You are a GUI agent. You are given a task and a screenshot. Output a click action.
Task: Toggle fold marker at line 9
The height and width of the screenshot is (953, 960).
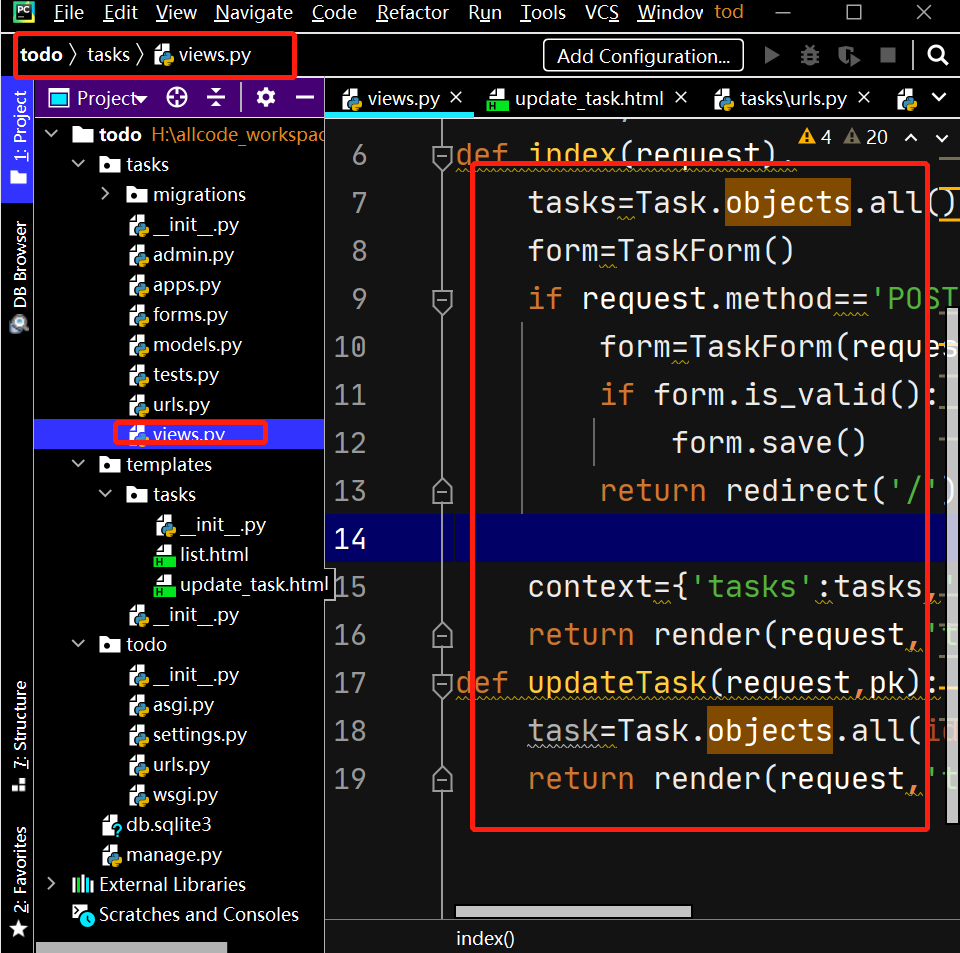(x=442, y=301)
